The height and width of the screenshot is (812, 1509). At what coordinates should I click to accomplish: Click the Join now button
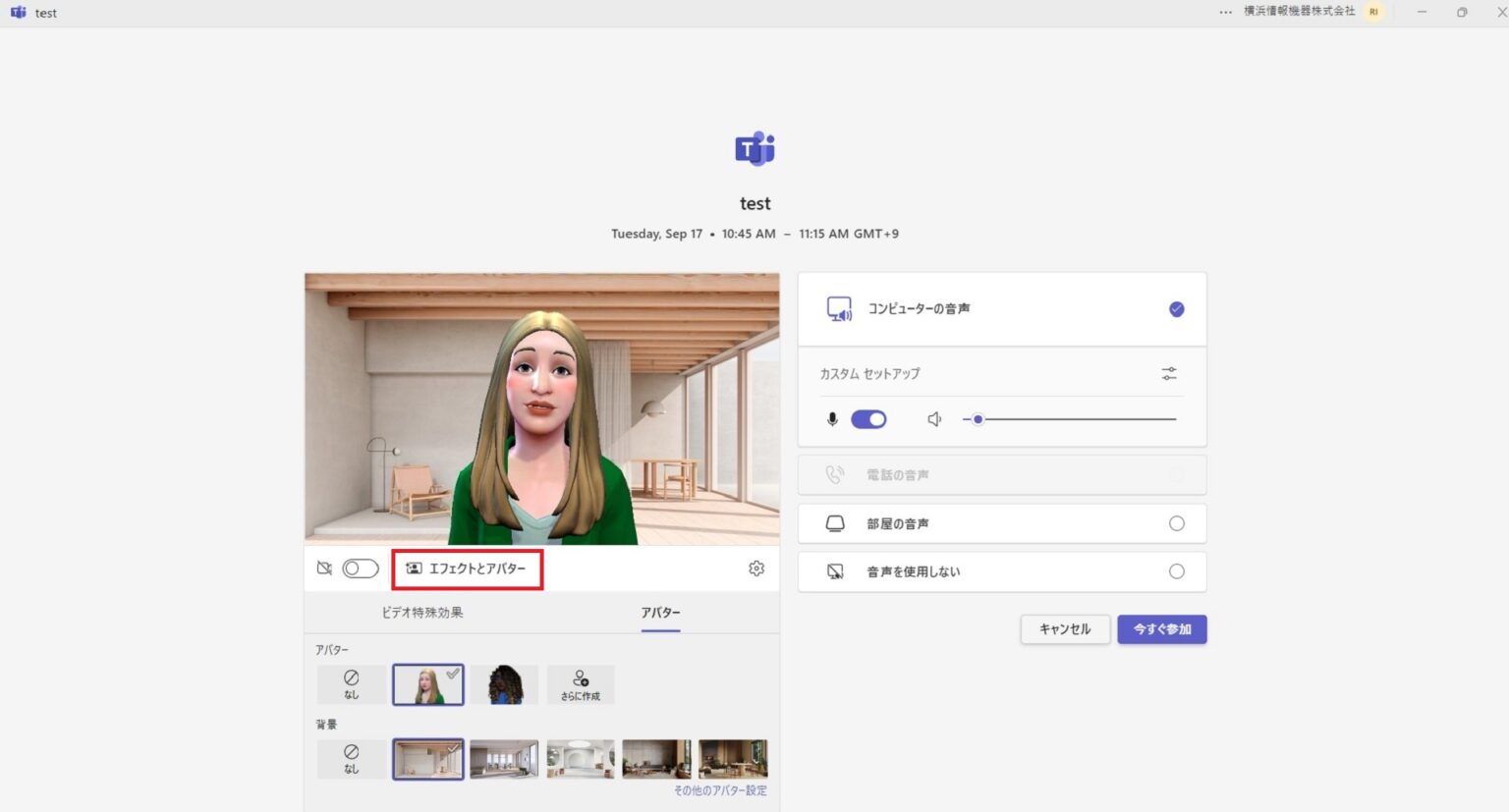click(x=1161, y=629)
